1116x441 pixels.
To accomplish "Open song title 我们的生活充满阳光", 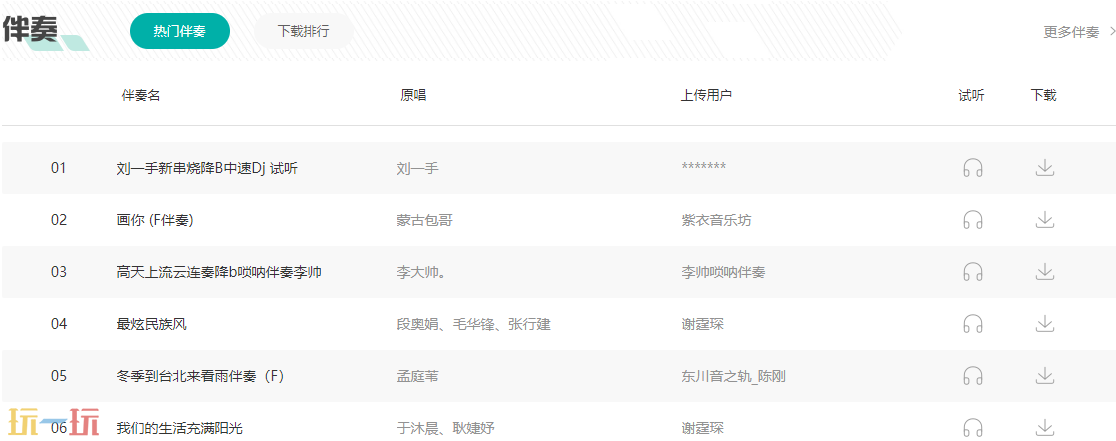I will pyautogui.click(x=179, y=428).
